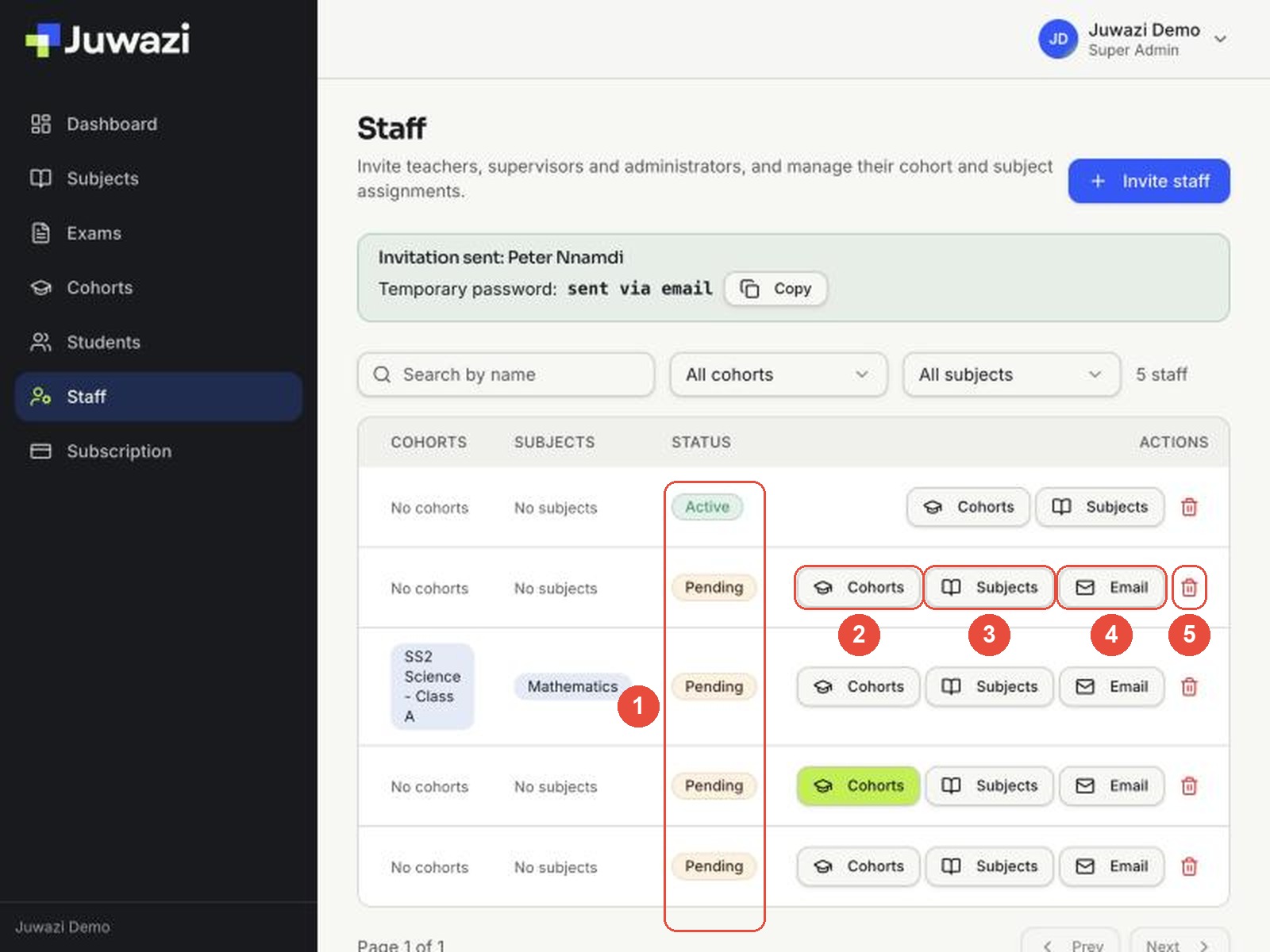Click the JD user avatar
The height and width of the screenshot is (952, 1270).
coord(1058,39)
